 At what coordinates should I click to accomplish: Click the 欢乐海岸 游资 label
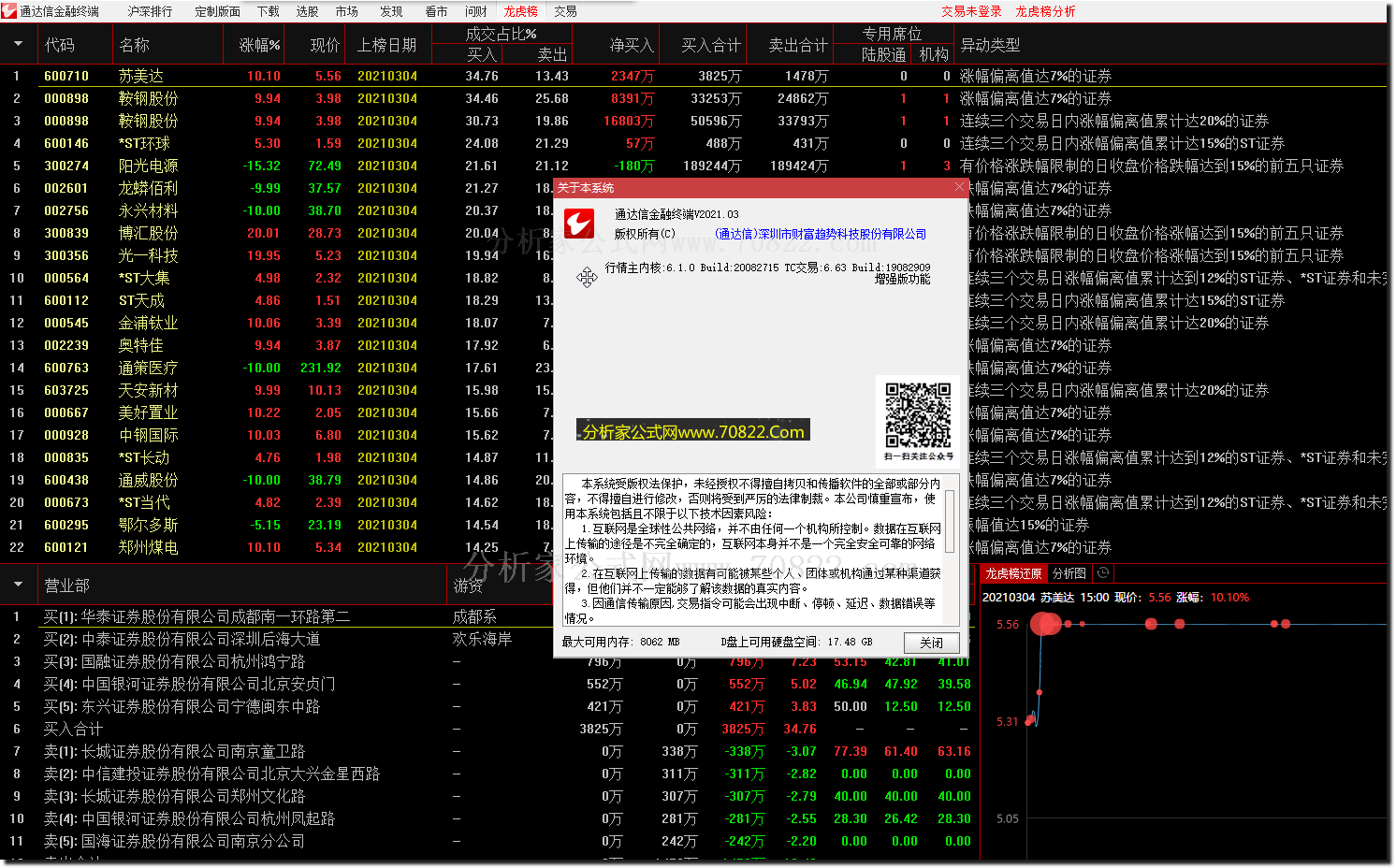(x=482, y=639)
